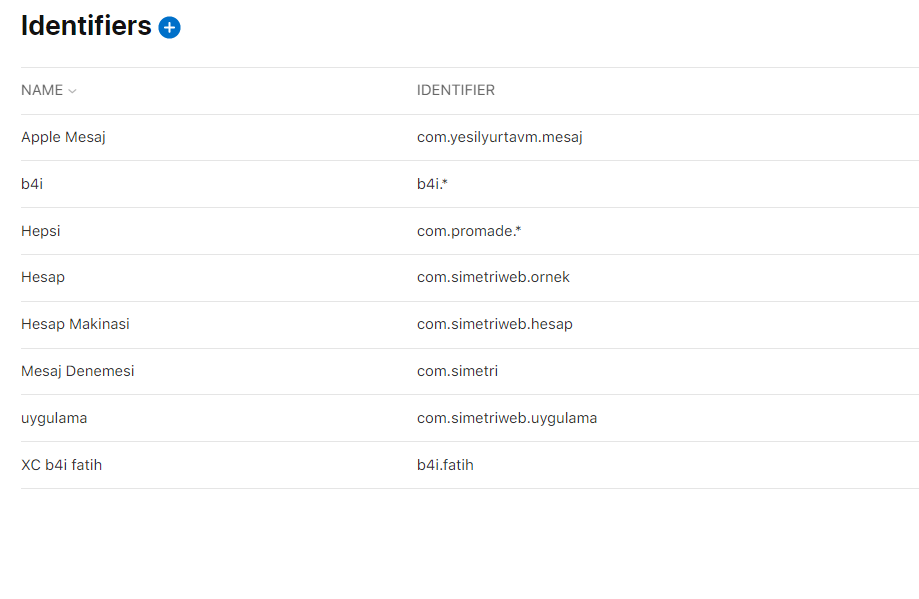Select the uygulama identifier
The image size is (919, 599).
pyautogui.click(x=54, y=418)
